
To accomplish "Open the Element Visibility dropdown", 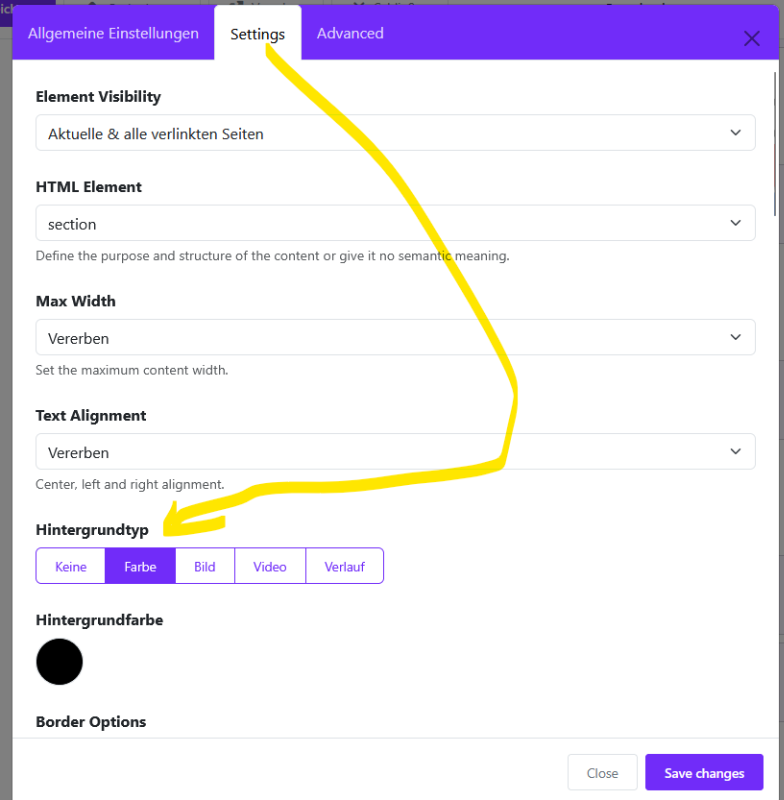I will coord(395,133).
